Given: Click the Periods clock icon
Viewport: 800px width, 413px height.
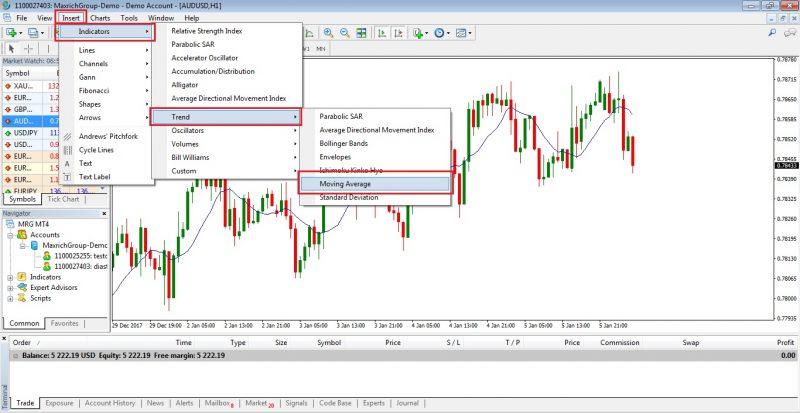Looking at the screenshot, I should tap(439, 33).
